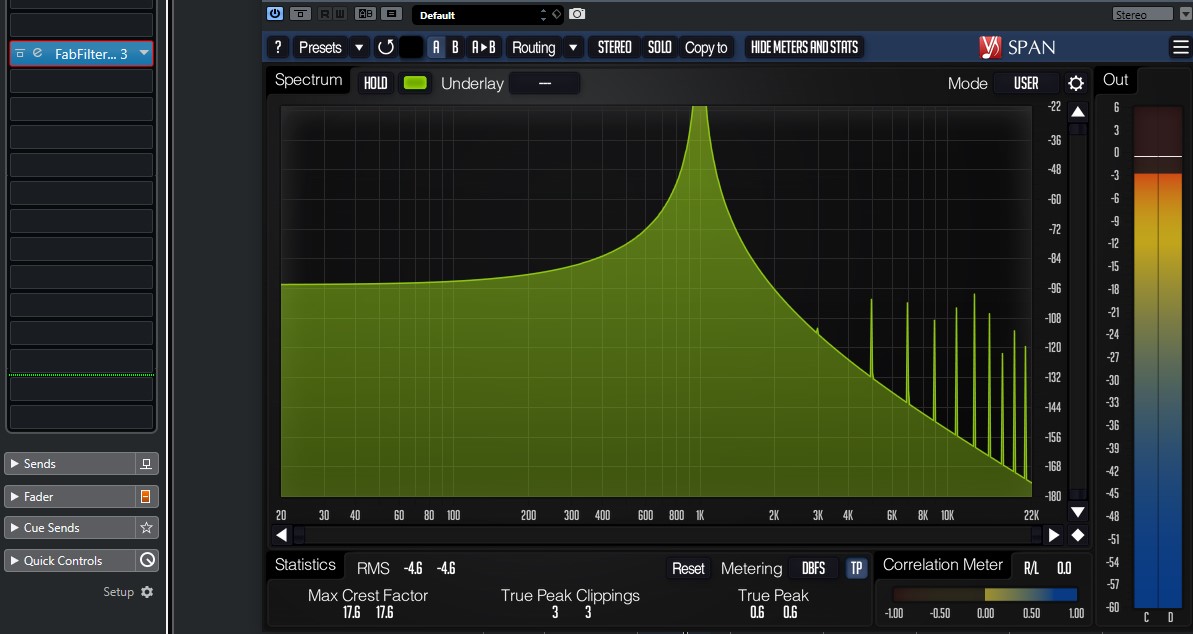This screenshot has width=1193, height=634.
Task: Bypass FabFilter insert via its slot icon
Action: pyautogui.click(x=21, y=53)
